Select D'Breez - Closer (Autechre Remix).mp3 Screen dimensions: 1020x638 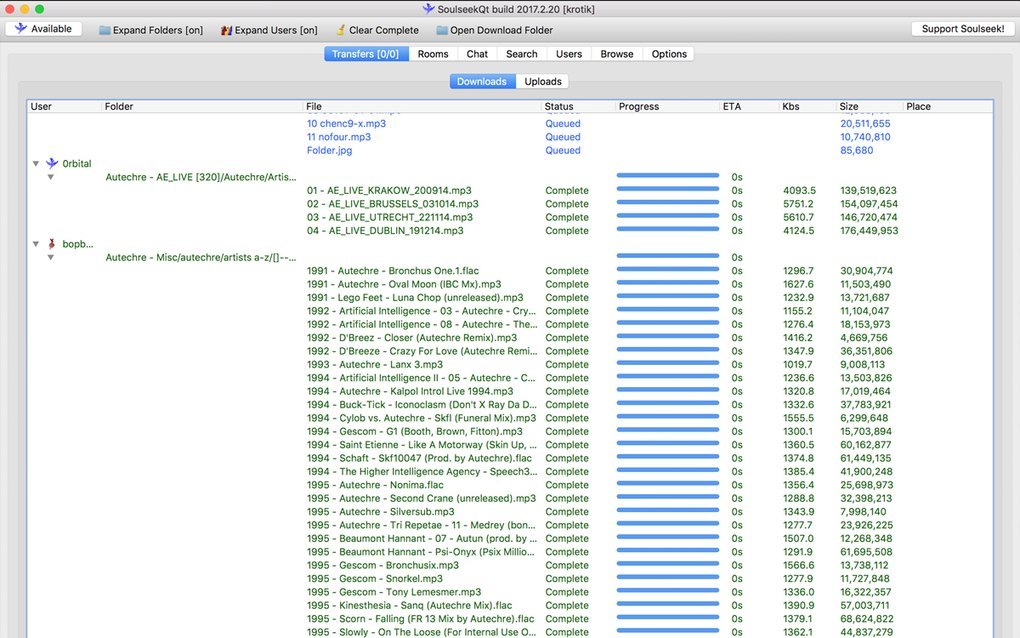click(412, 338)
